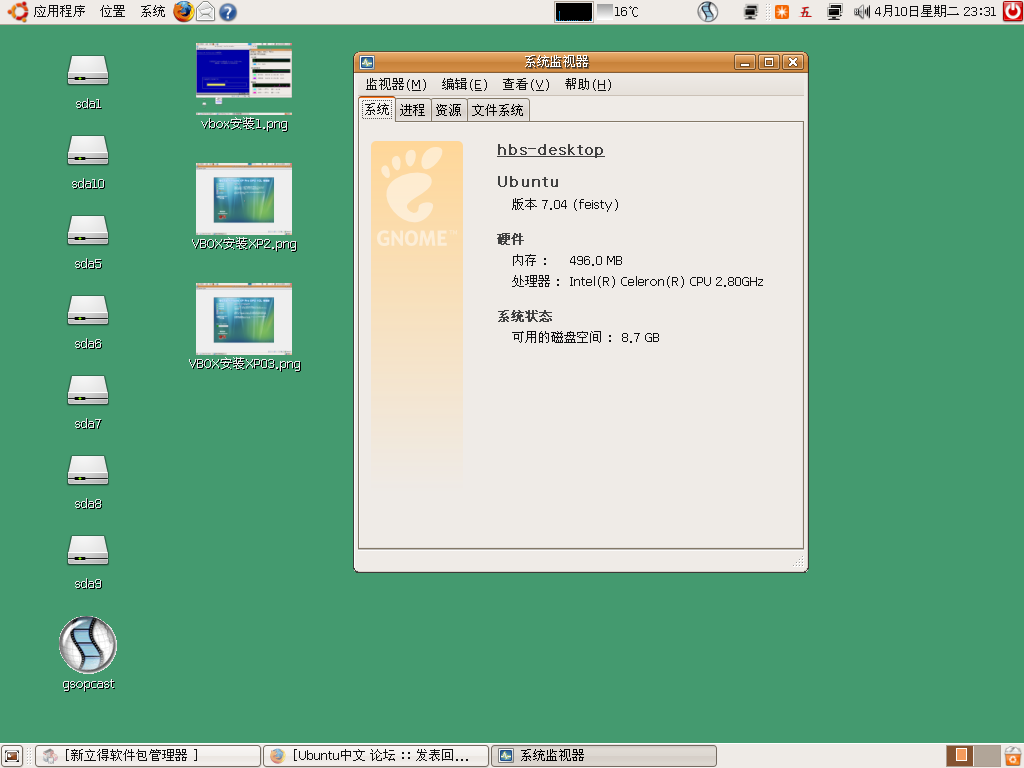Click the system monitor window title icon

[x=367, y=62]
